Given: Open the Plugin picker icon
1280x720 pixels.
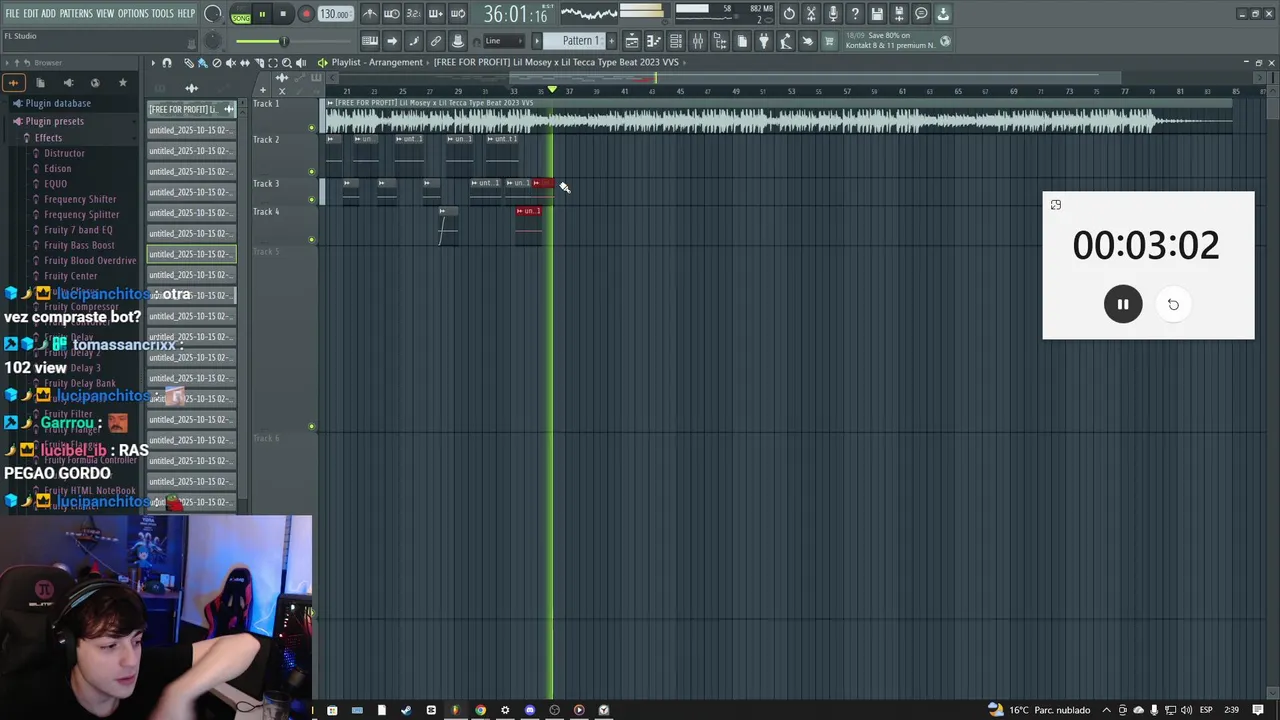Looking at the screenshot, I should (764, 41).
